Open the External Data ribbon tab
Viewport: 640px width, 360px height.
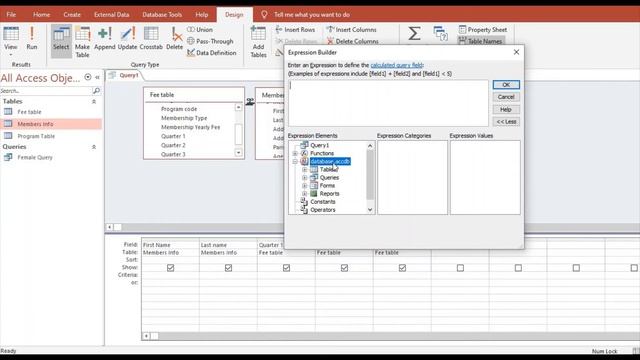click(x=111, y=15)
